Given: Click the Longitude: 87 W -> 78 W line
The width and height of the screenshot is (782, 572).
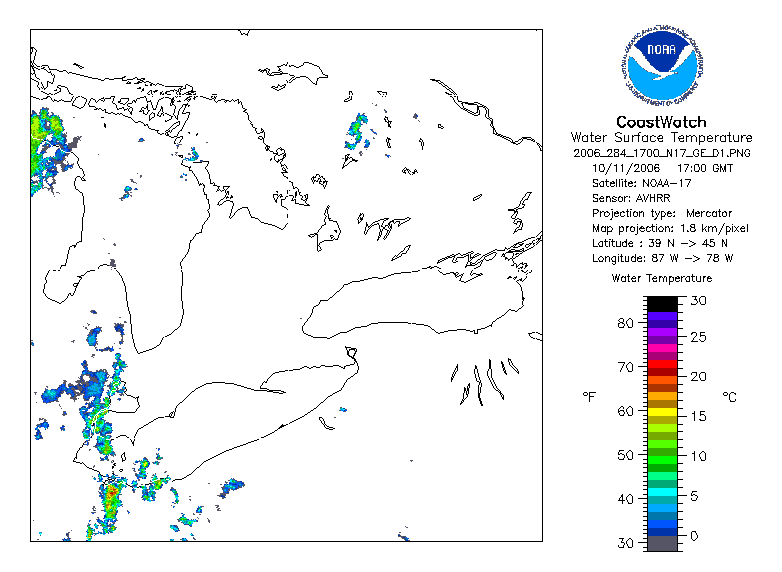Looking at the screenshot, I should click(662, 258).
